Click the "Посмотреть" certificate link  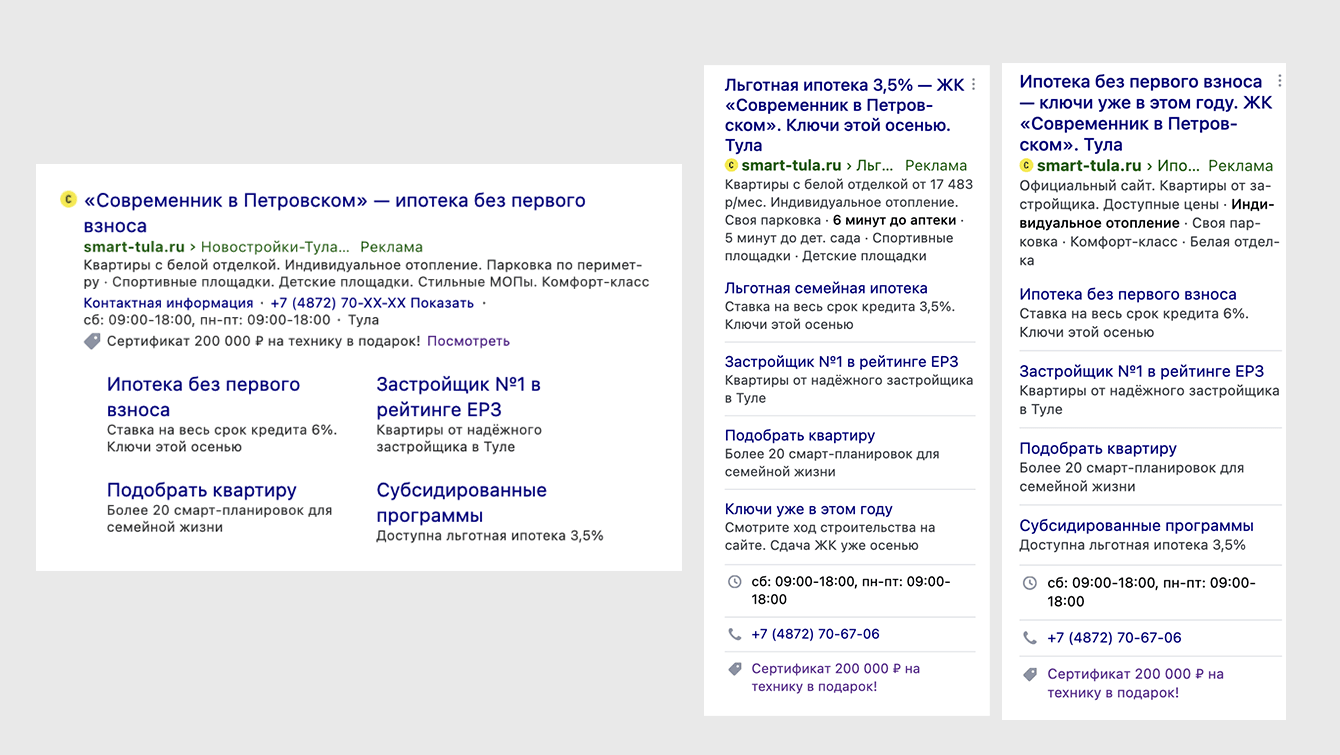click(468, 341)
